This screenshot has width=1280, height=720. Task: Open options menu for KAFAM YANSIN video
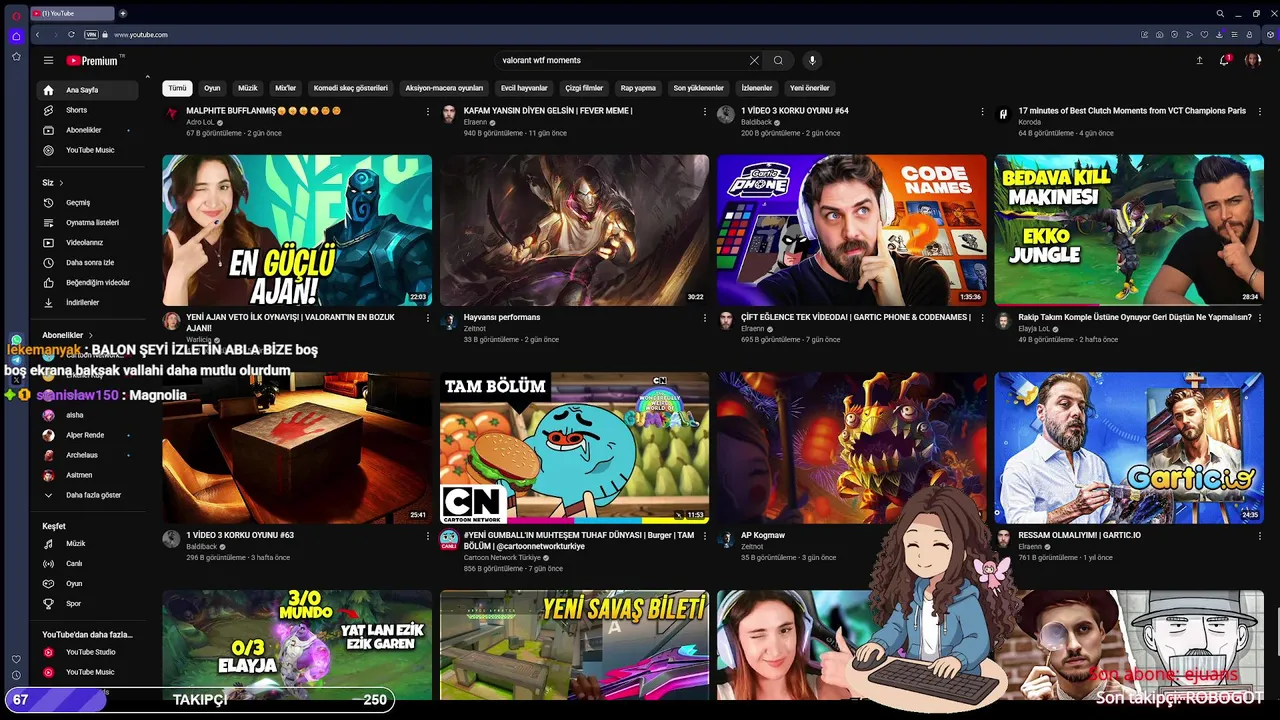point(705,112)
